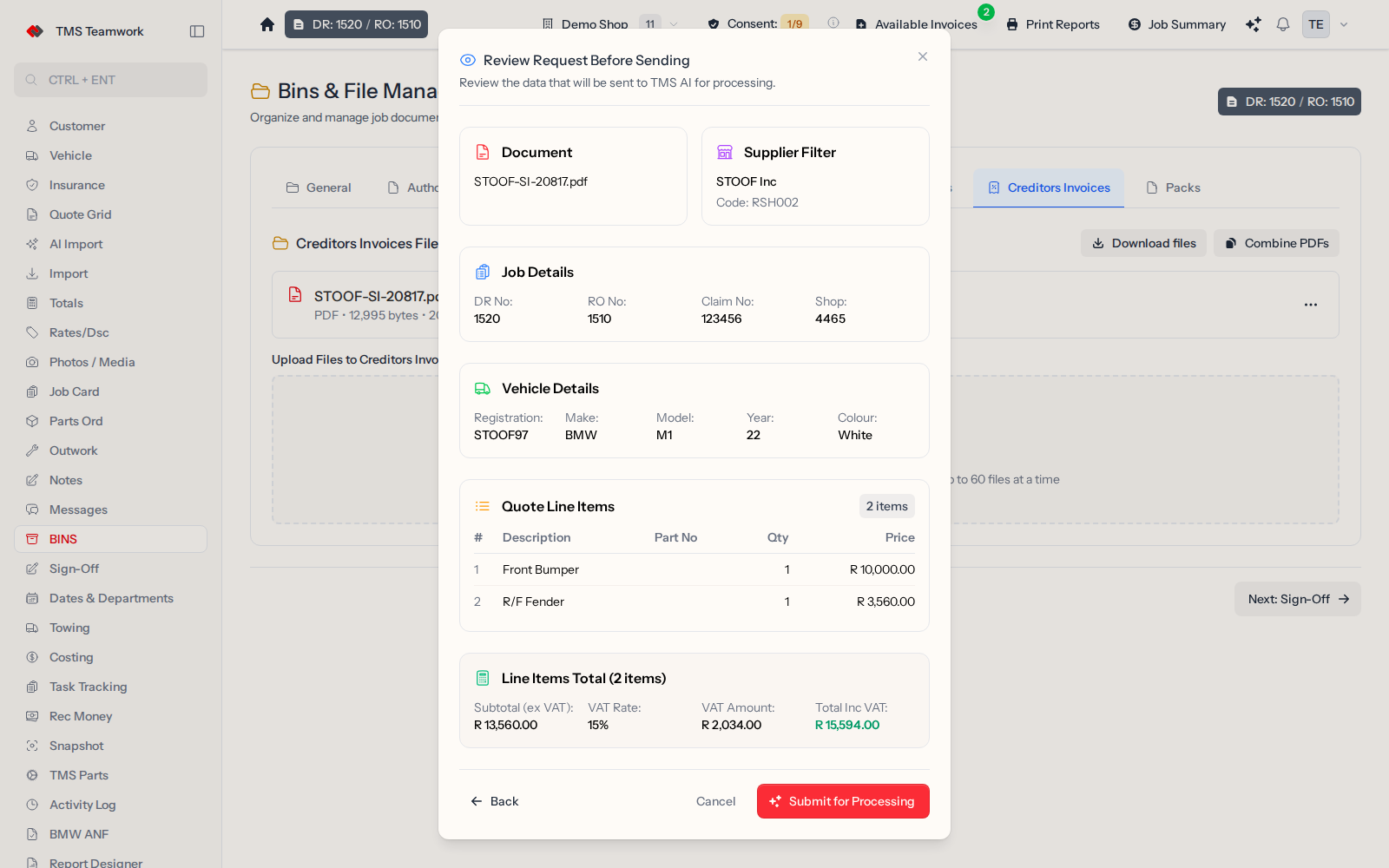Expand the Demo Shop dropdown chevron

(x=674, y=24)
